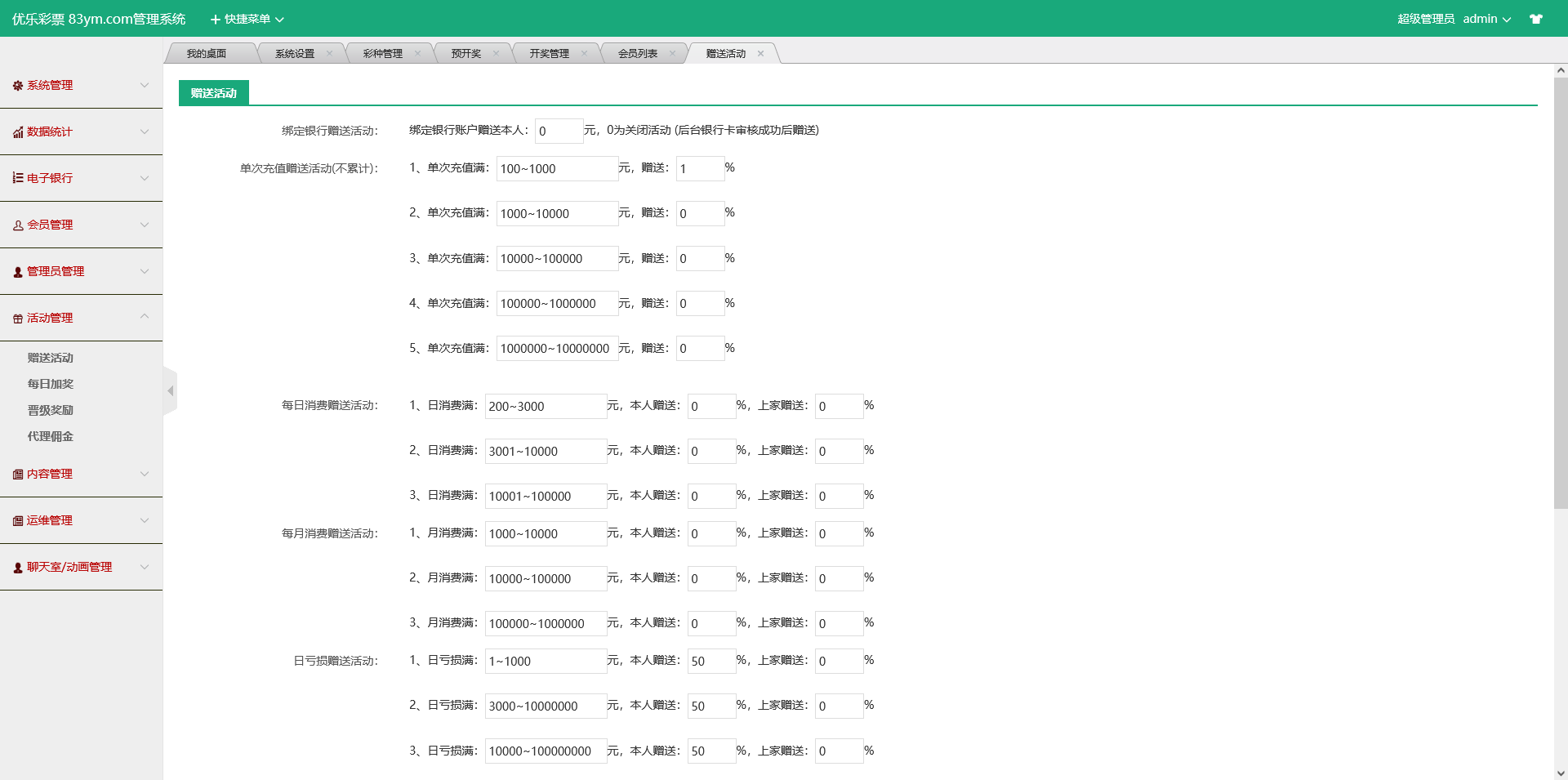The height and width of the screenshot is (780, 1568).
Task: Focus the 1~1000 日亏损满 field
Action: (x=546, y=661)
